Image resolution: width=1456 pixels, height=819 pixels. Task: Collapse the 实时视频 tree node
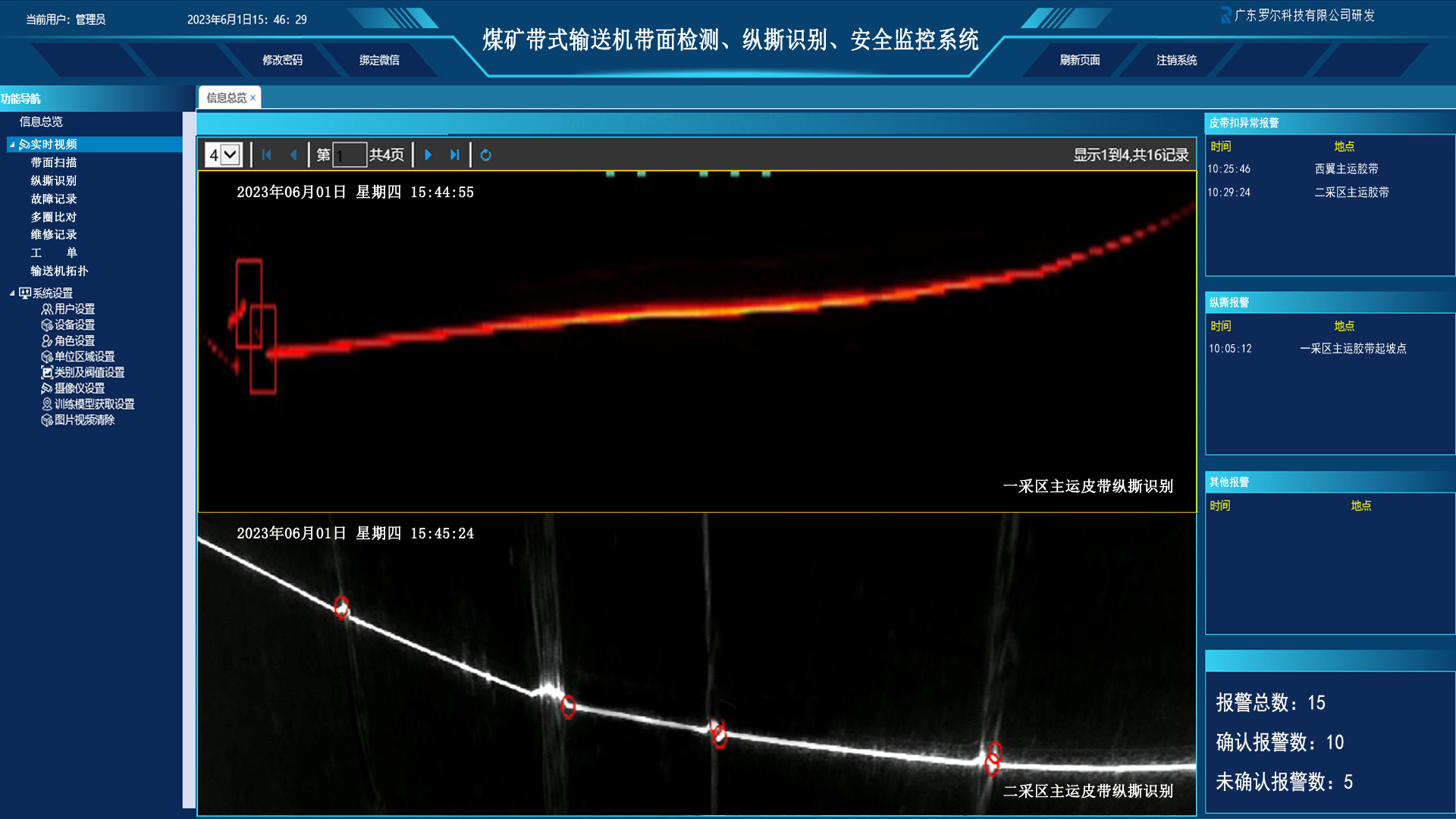click(11, 144)
